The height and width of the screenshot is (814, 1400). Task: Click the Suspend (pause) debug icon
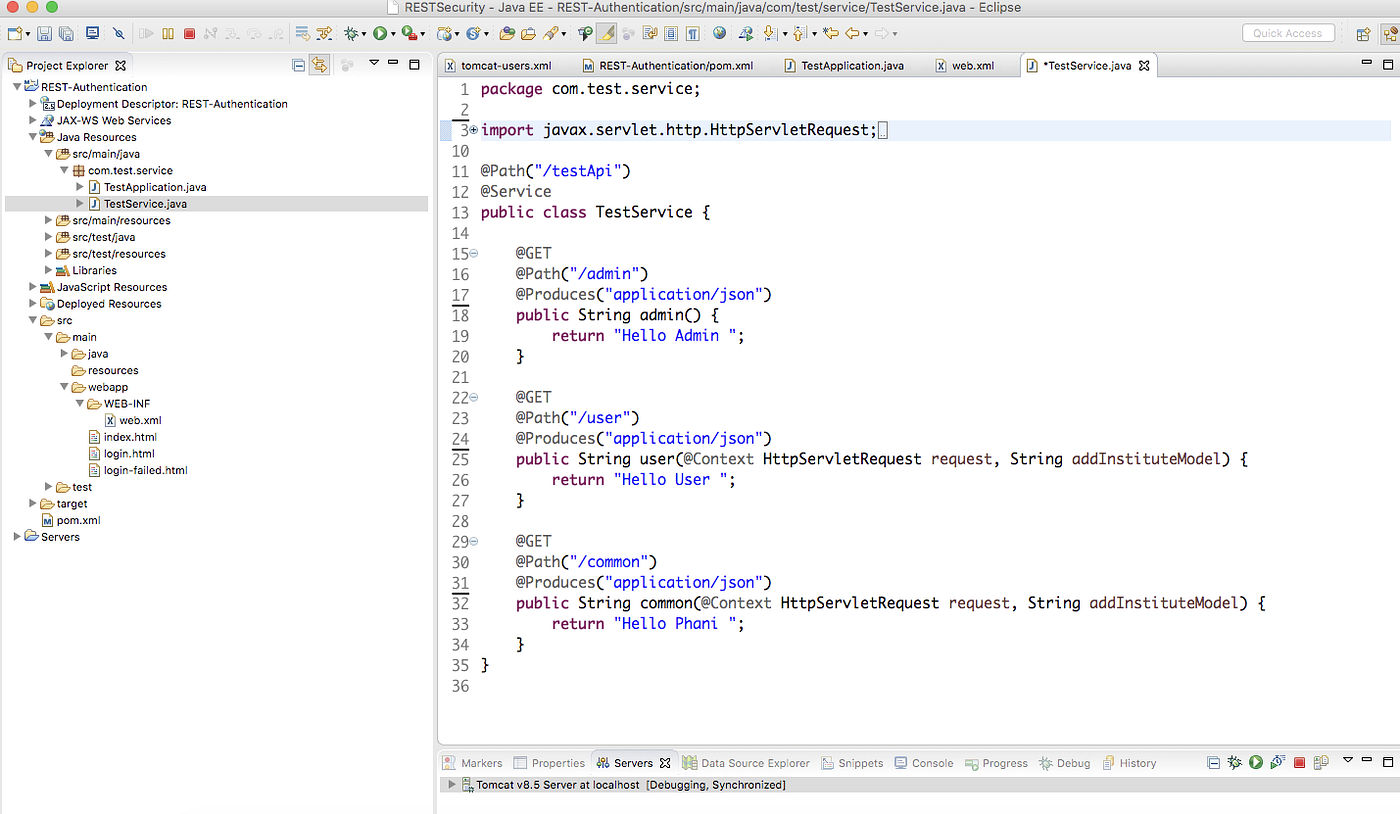[x=168, y=34]
